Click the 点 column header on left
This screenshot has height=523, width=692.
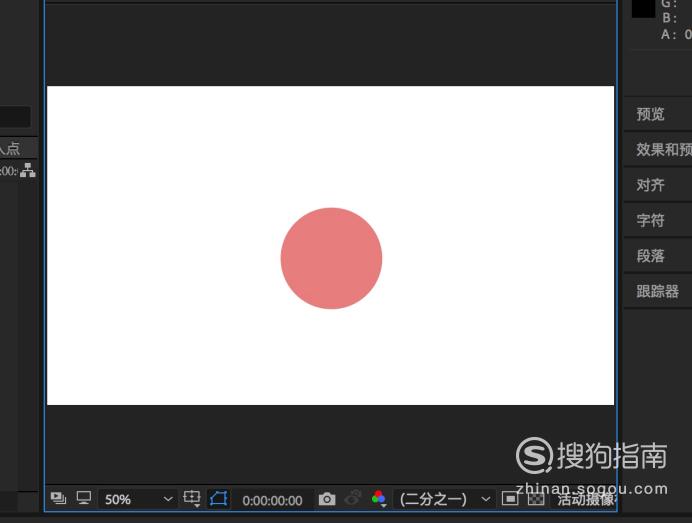[13, 148]
